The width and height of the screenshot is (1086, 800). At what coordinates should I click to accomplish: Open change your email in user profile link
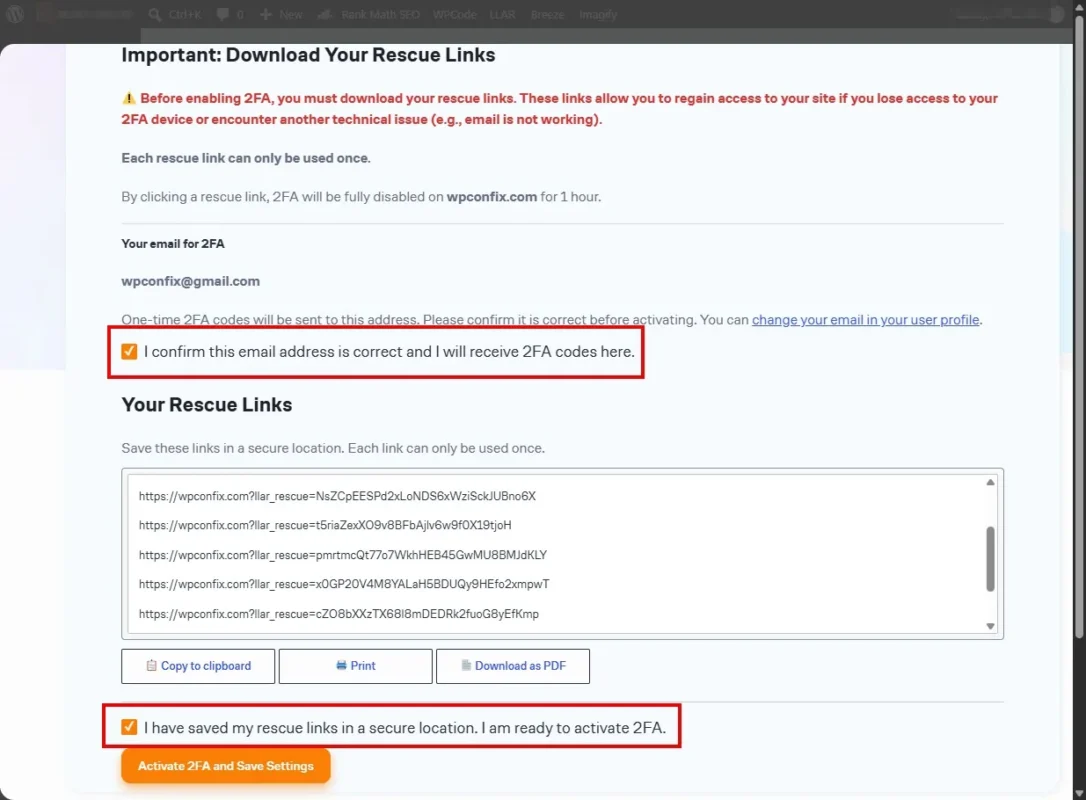[x=865, y=320]
